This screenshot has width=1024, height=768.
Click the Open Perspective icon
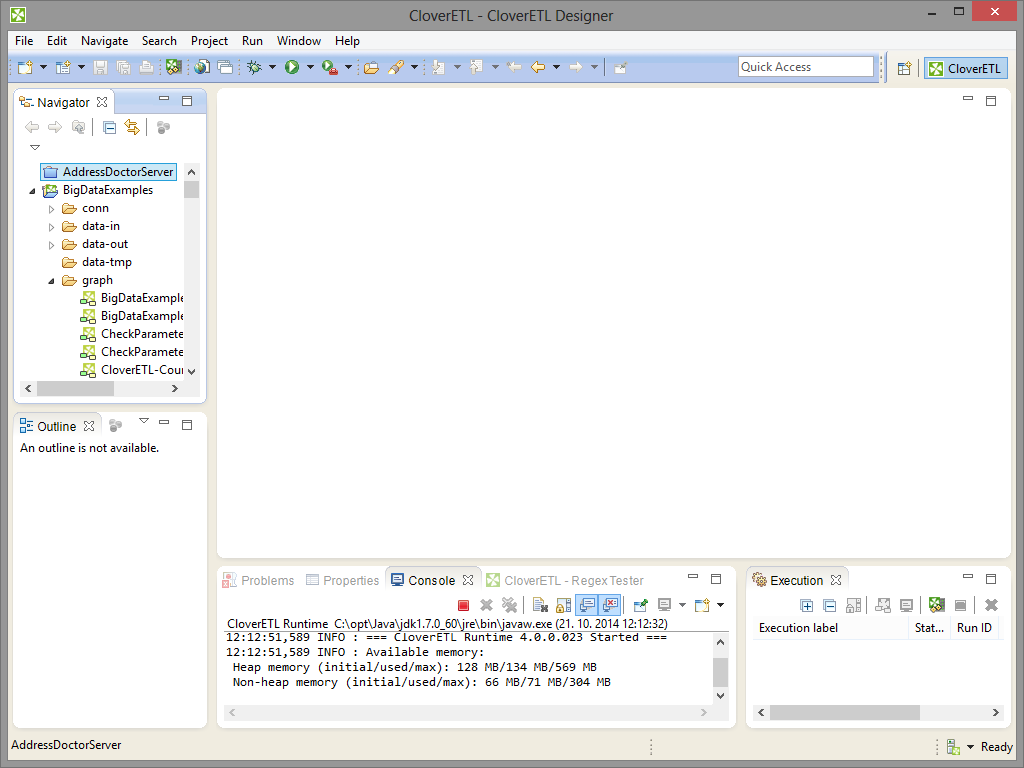(904, 68)
